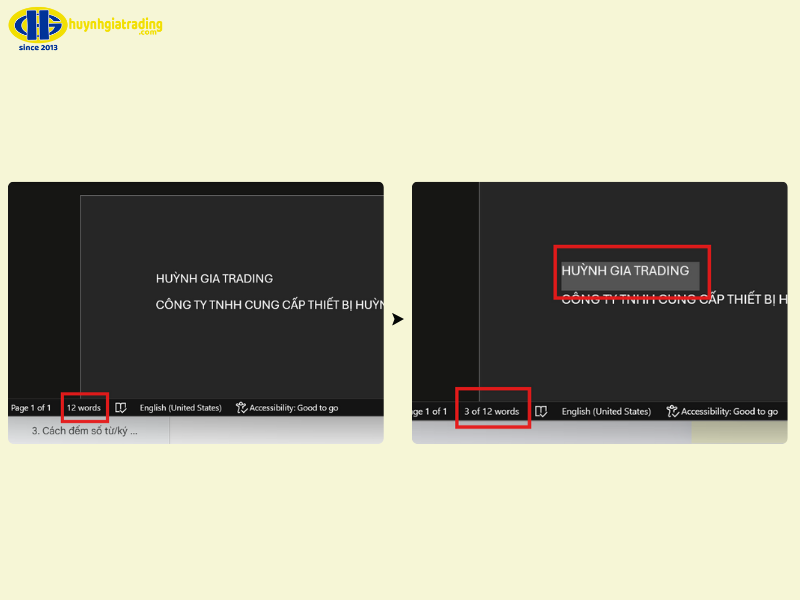Click "Page 1 of 1" in left status bar
This screenshot has width=800, height=600.
click(x=31, y=408)
